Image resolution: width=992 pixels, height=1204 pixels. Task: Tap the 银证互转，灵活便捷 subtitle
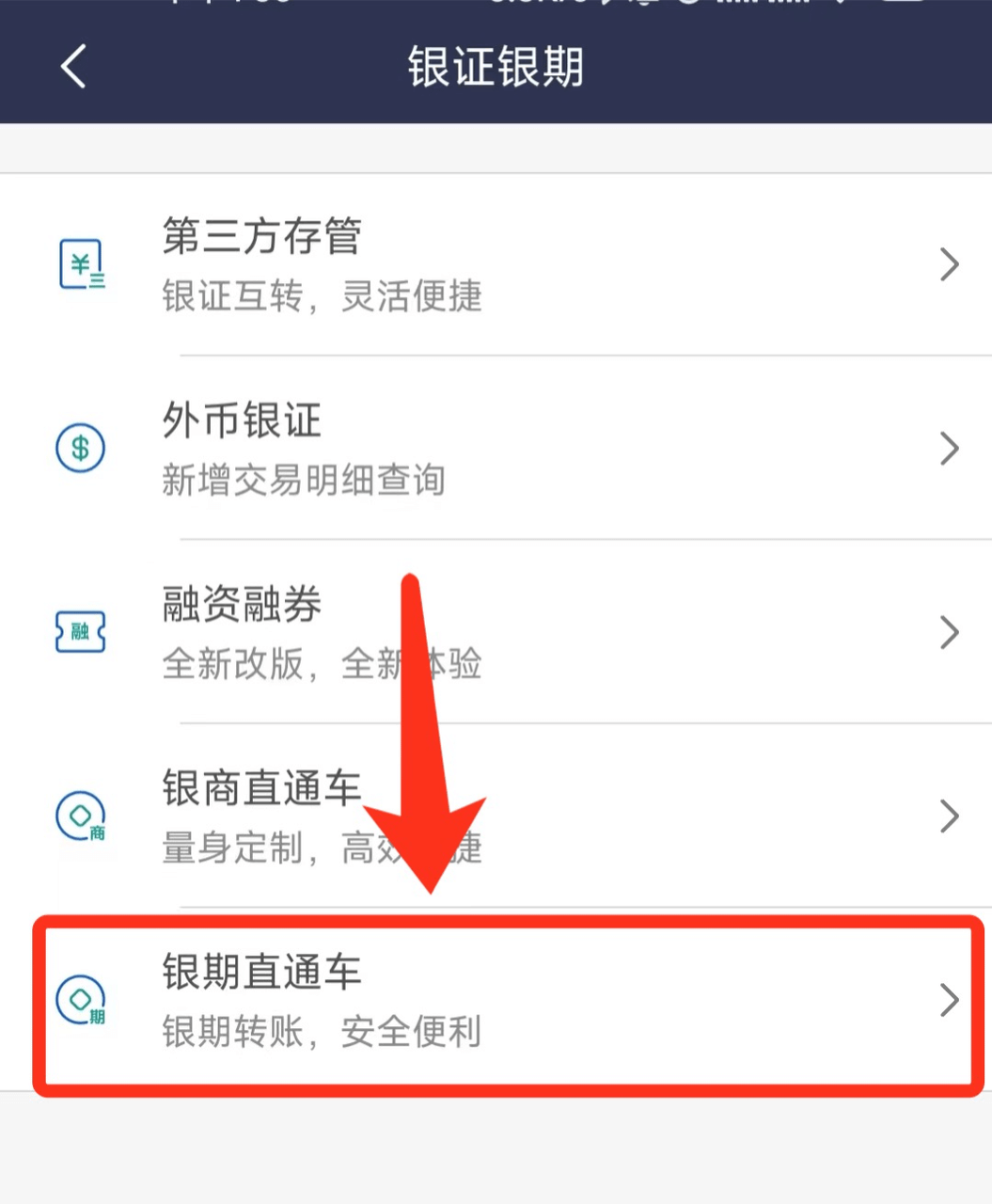[322, 296]
